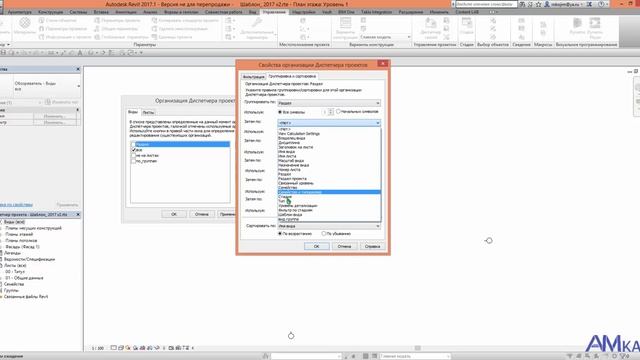Click Удалить неиспользуемые purge tool
The width and height of the screenshot is (640, 360).
(180, 29)
